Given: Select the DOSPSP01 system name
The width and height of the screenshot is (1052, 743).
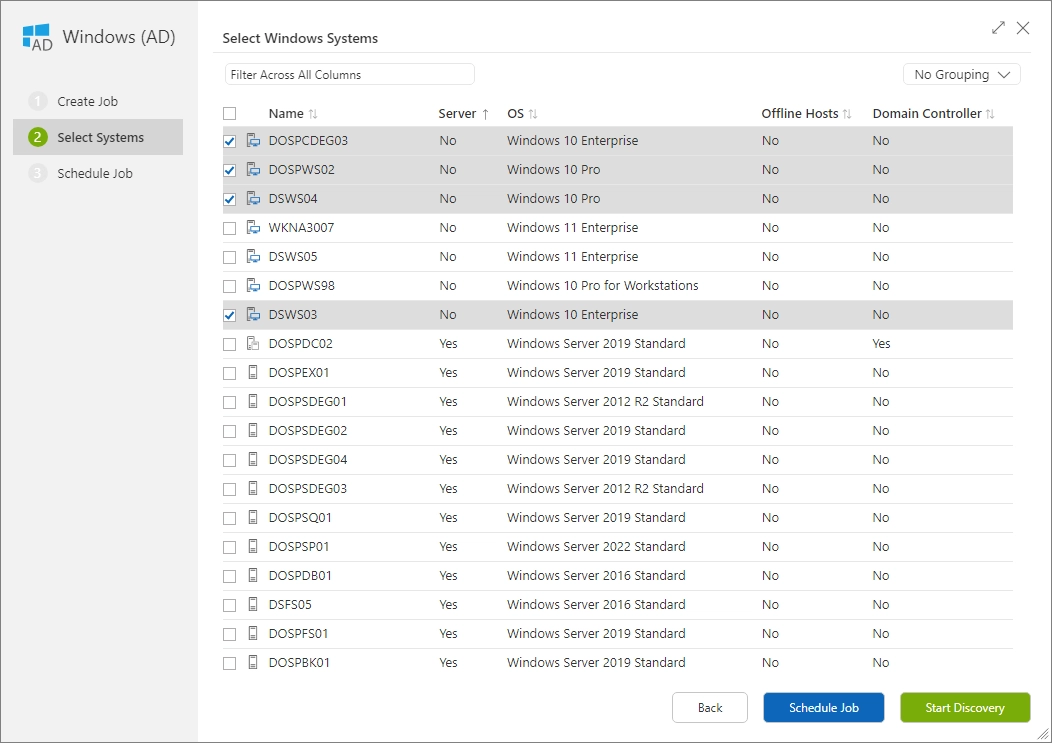Looking at the screenshot, I should pos(299,546).
